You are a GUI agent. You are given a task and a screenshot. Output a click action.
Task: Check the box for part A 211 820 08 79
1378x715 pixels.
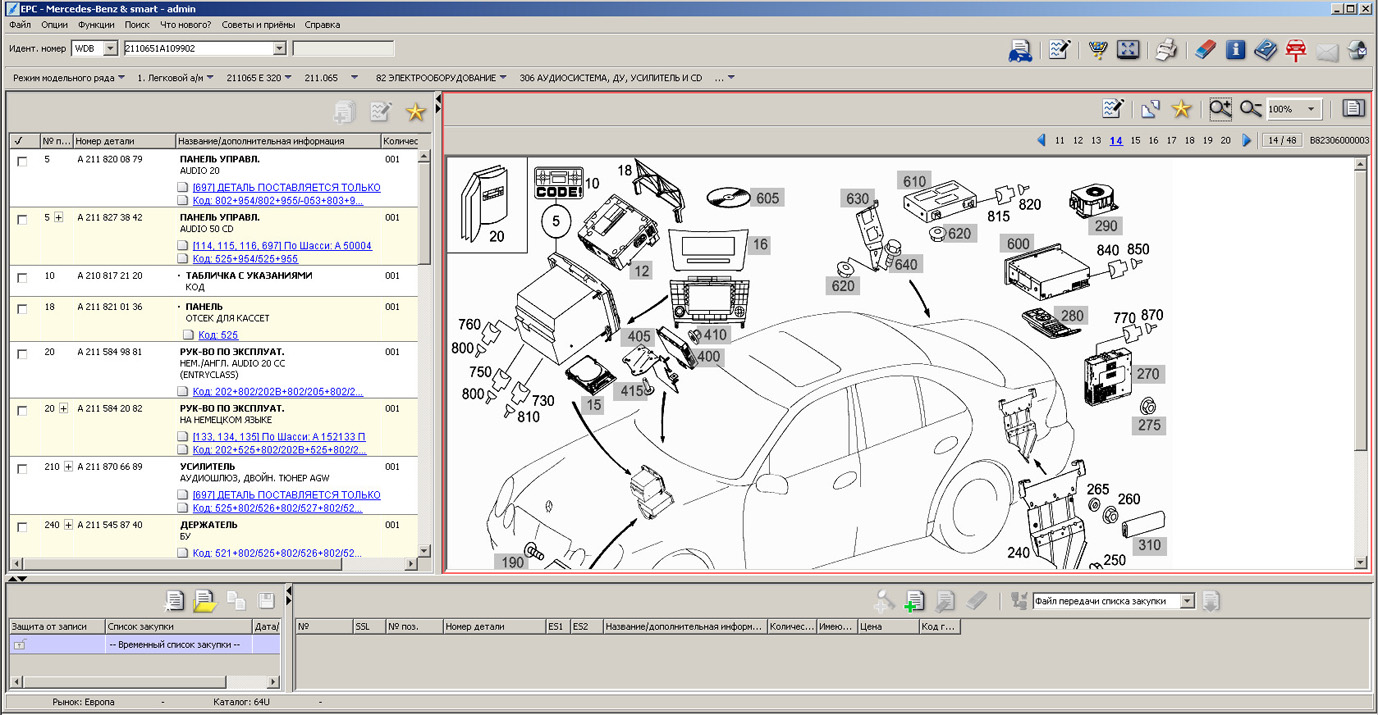pyautogui.click(x=22, y=160)
